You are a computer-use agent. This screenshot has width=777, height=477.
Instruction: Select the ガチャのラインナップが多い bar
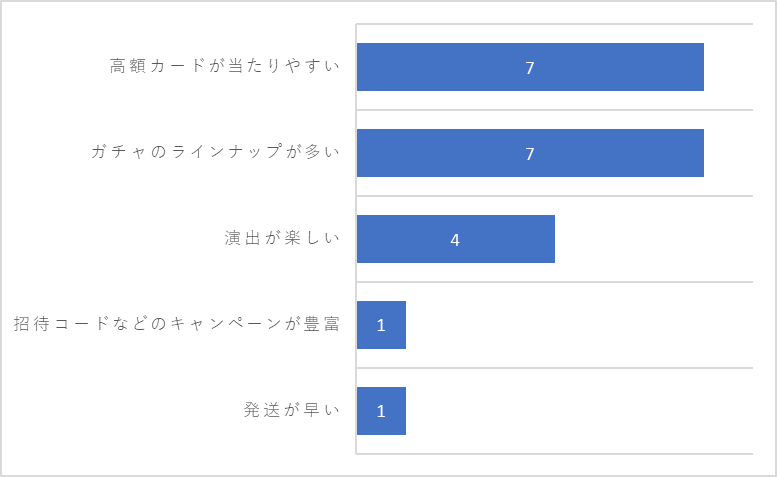pos(530,153)
